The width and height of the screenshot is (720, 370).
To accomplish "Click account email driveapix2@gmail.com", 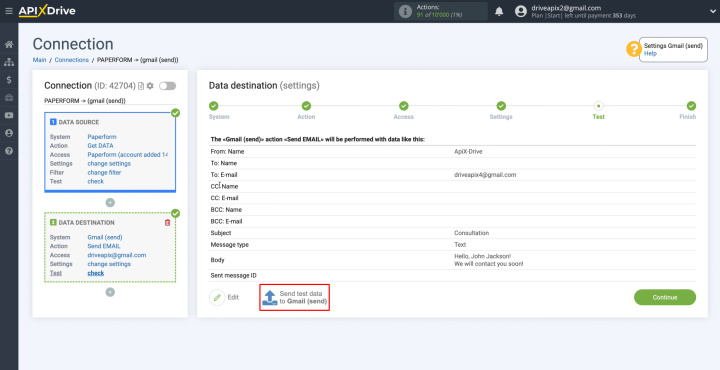I will click(x=566, y=8).
